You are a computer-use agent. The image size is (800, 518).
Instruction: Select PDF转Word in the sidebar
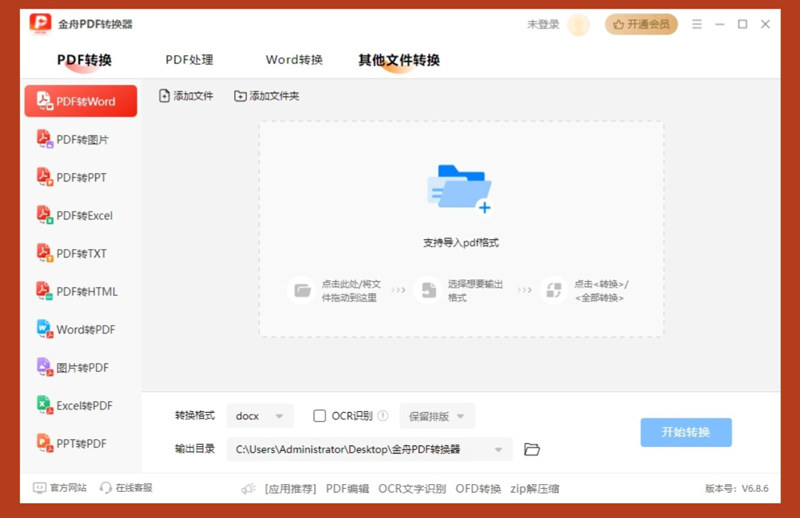coord(81,101)
